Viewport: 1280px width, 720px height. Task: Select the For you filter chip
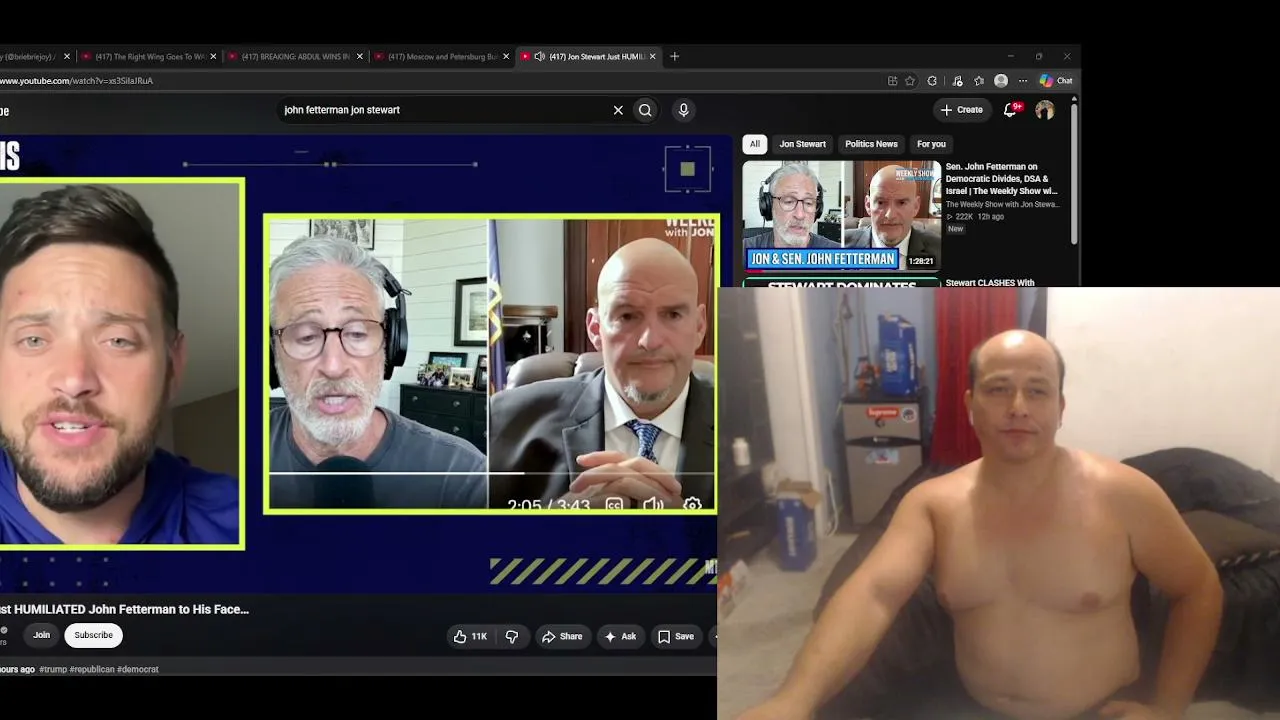pos(931,144)
